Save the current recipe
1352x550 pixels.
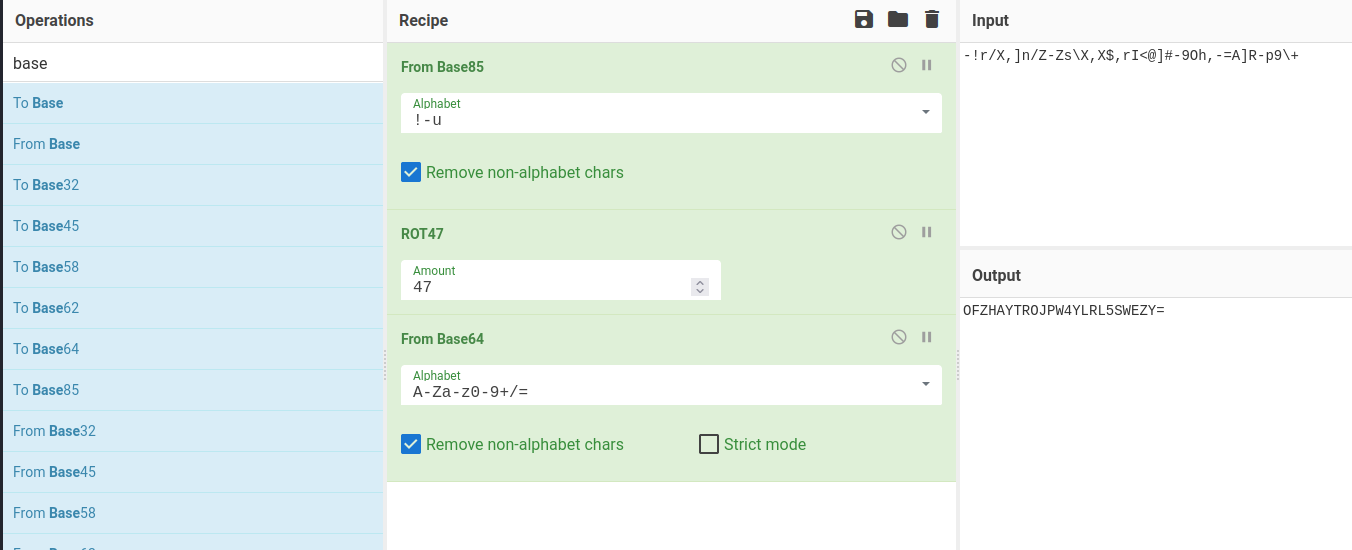coord(864,20)
